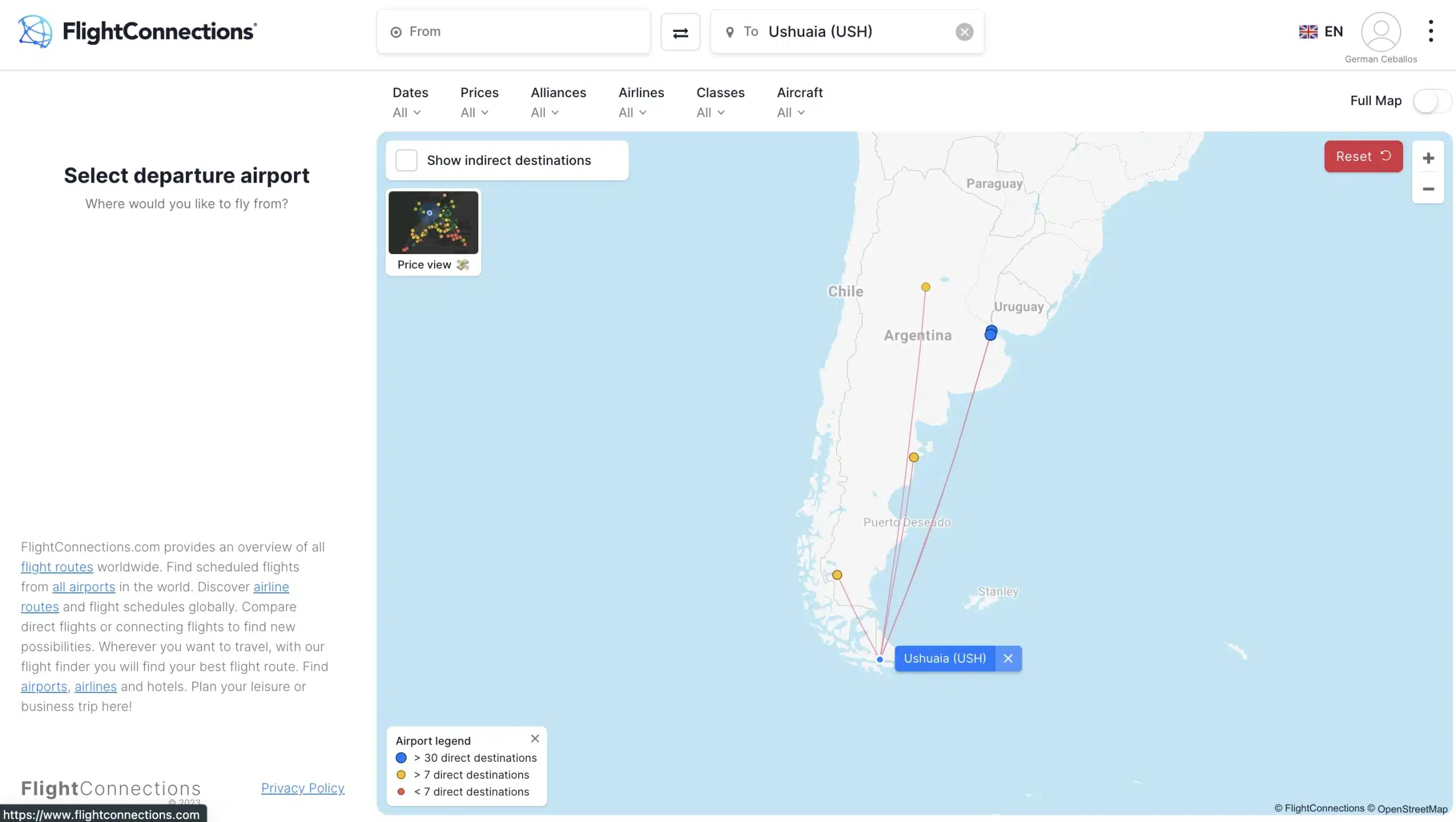This screenshot has height=822, width=1456.
Task: Click the FlightConnections logo
Action: 137,31
